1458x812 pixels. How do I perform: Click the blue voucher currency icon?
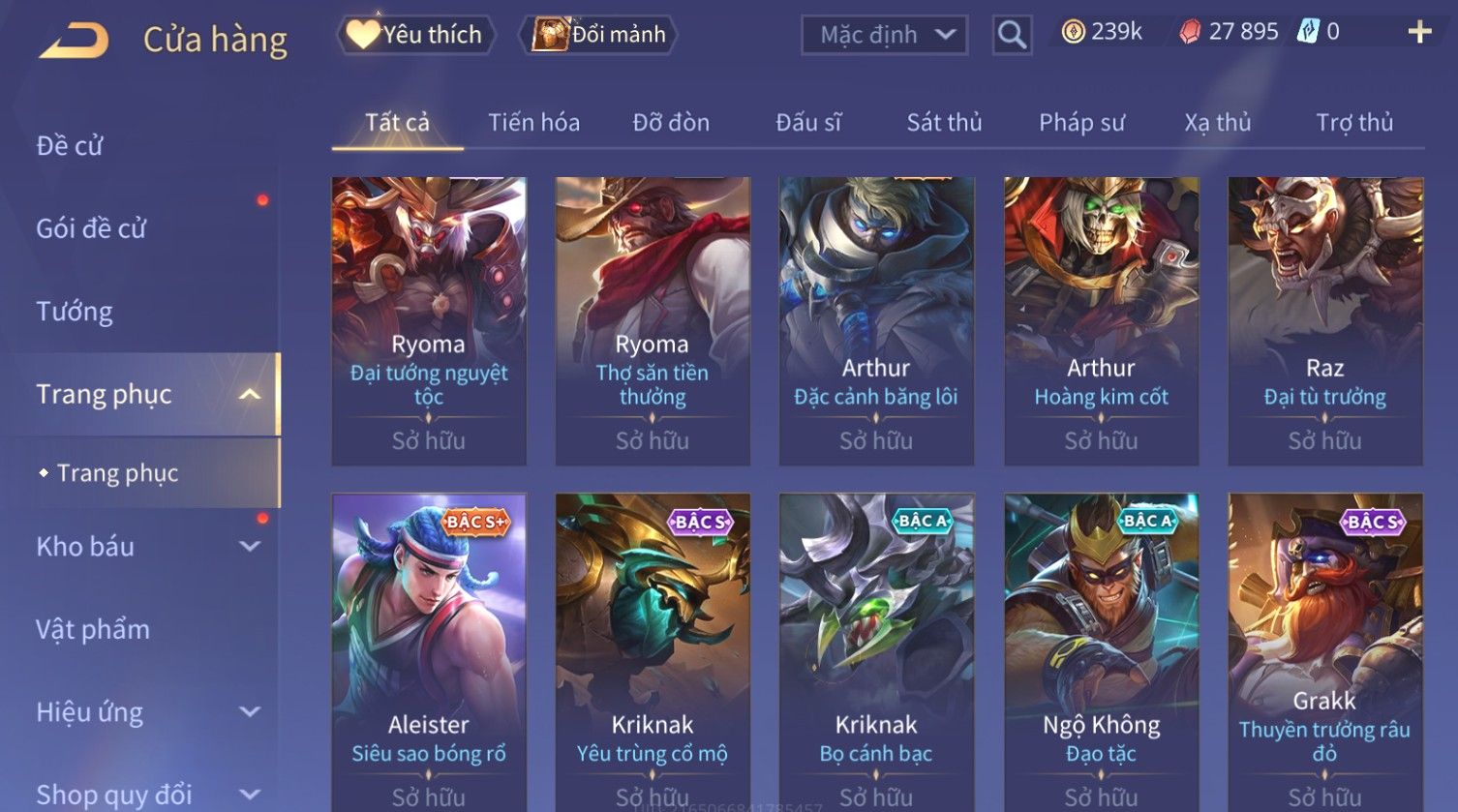1308,32
